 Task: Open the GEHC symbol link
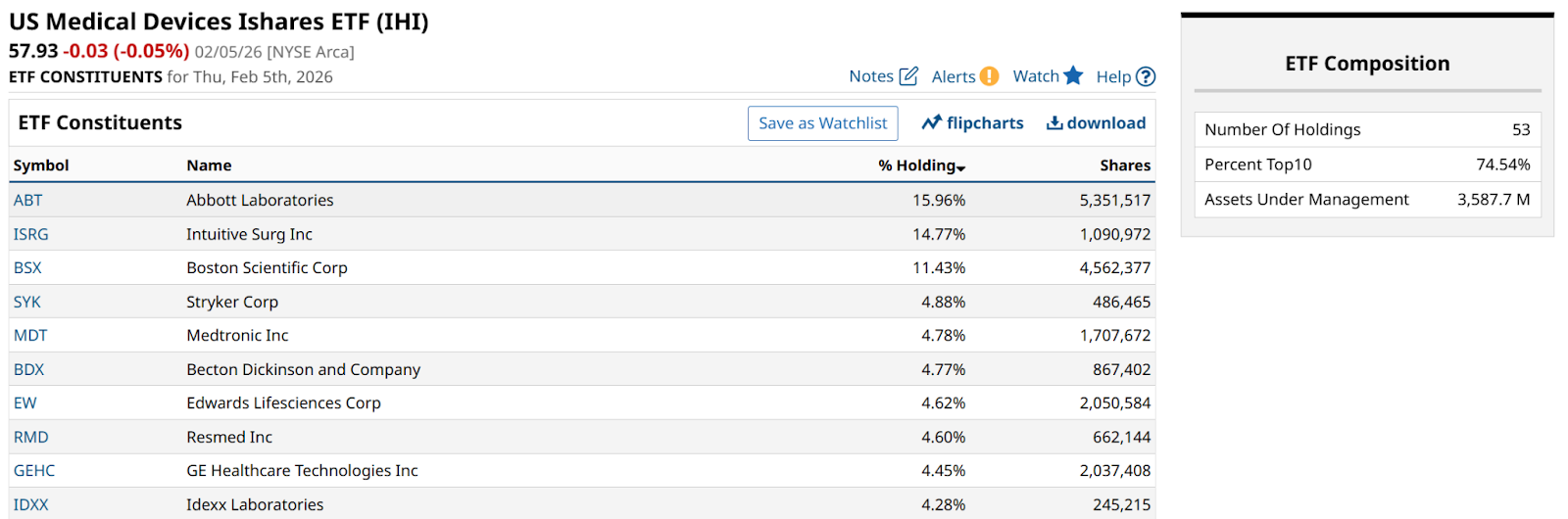[x=34, y=470]
